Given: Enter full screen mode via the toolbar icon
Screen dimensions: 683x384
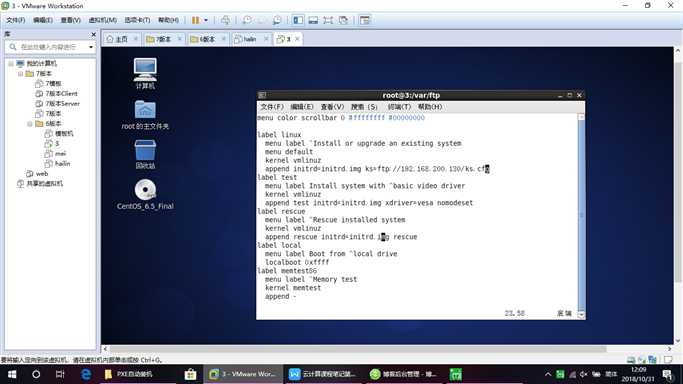Looking at the screenshot, I should pos(328,20).
